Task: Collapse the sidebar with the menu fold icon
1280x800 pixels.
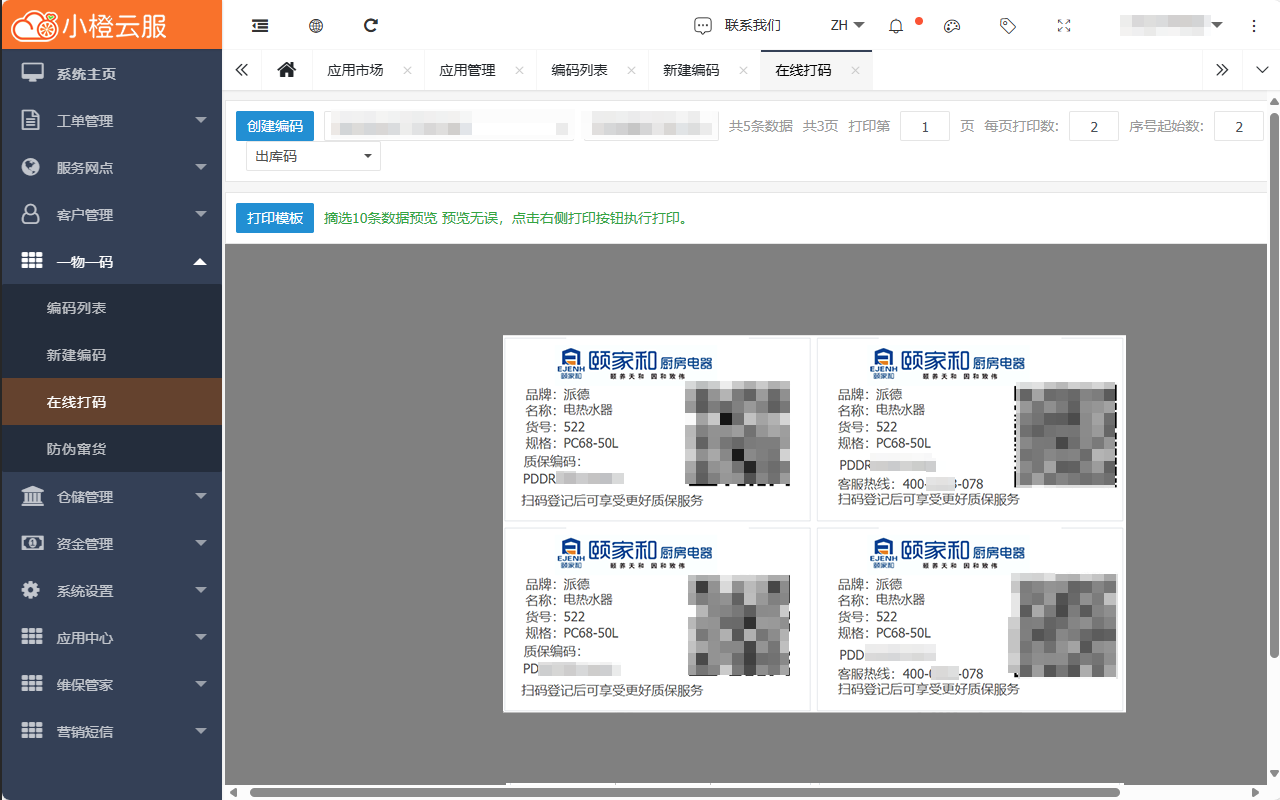Action: coord(260,26)
